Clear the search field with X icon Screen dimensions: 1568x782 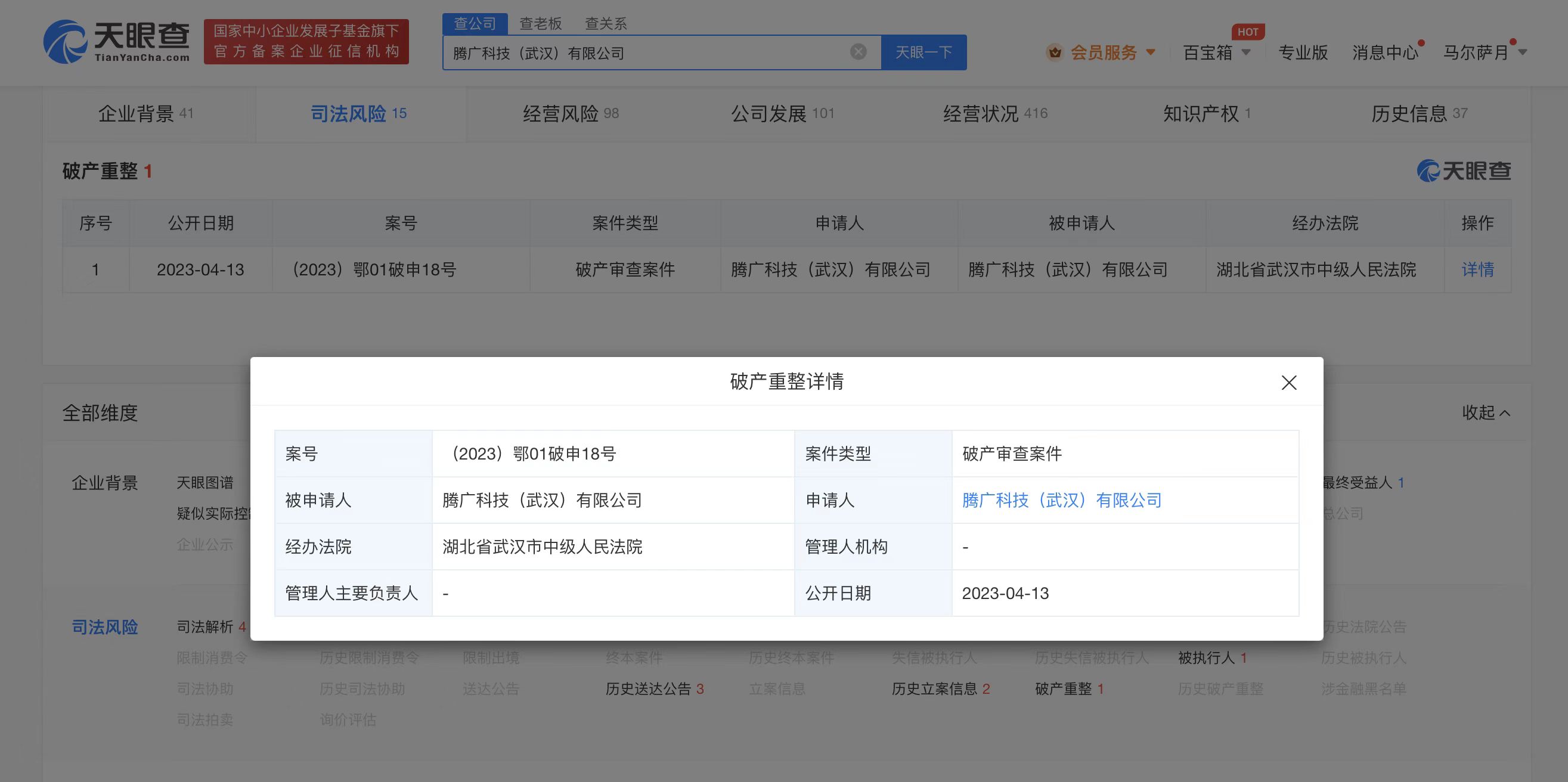859,52
